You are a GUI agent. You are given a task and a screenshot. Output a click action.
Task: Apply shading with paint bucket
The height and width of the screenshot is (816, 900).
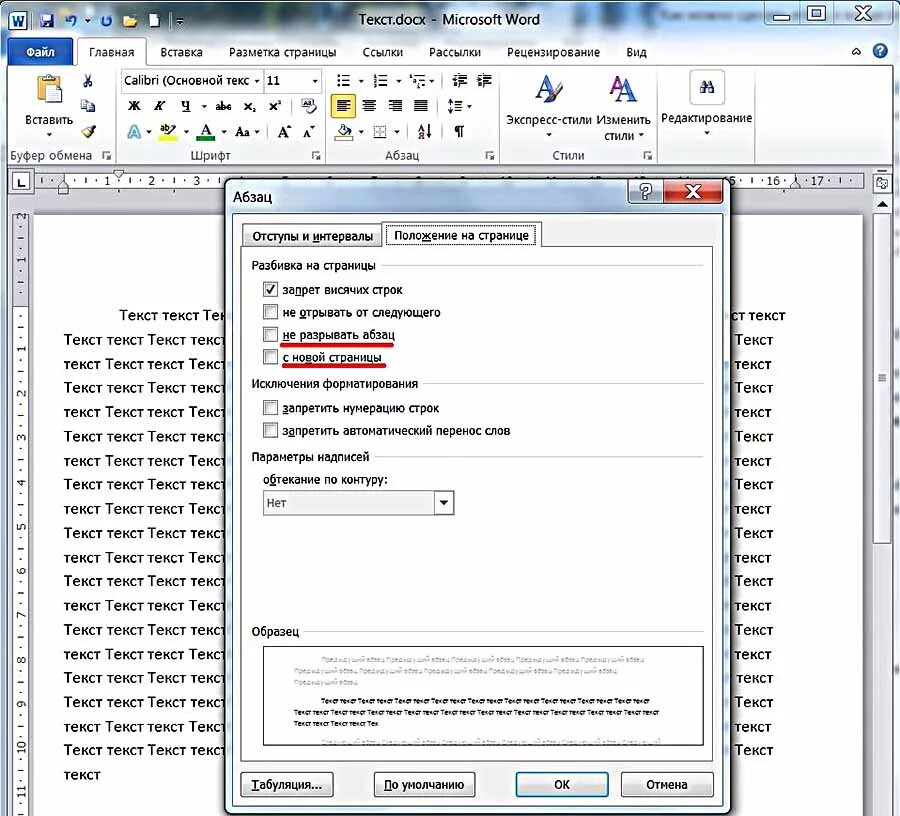(x=343, y=132)
